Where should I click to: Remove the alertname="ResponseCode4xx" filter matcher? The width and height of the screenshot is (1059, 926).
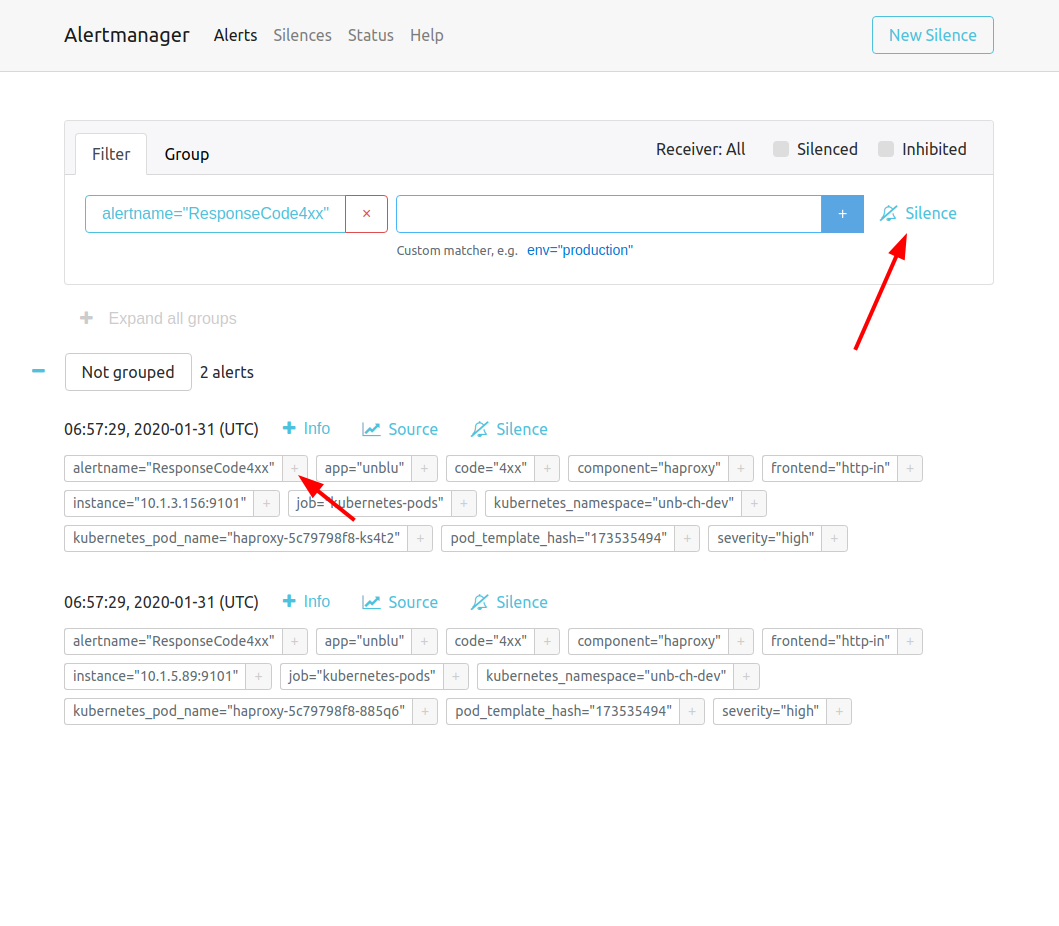click(x=366, y=214)
